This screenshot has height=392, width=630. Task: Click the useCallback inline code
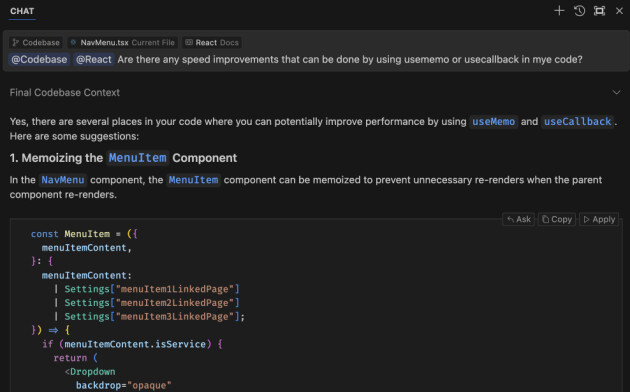tap(577, 122)
